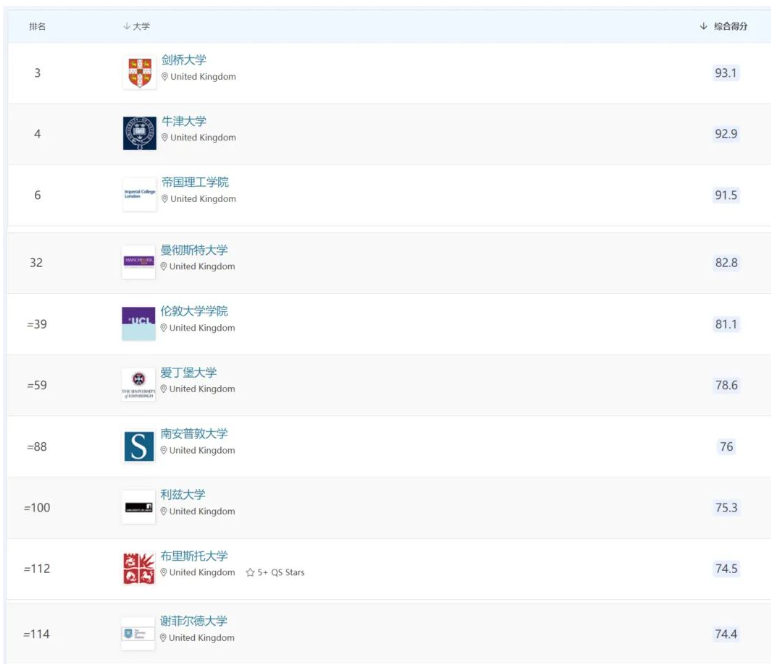This screenshot has height=664, width=771.
Task: Open the 爱丁堡大学 link
Action: point(188,372)
